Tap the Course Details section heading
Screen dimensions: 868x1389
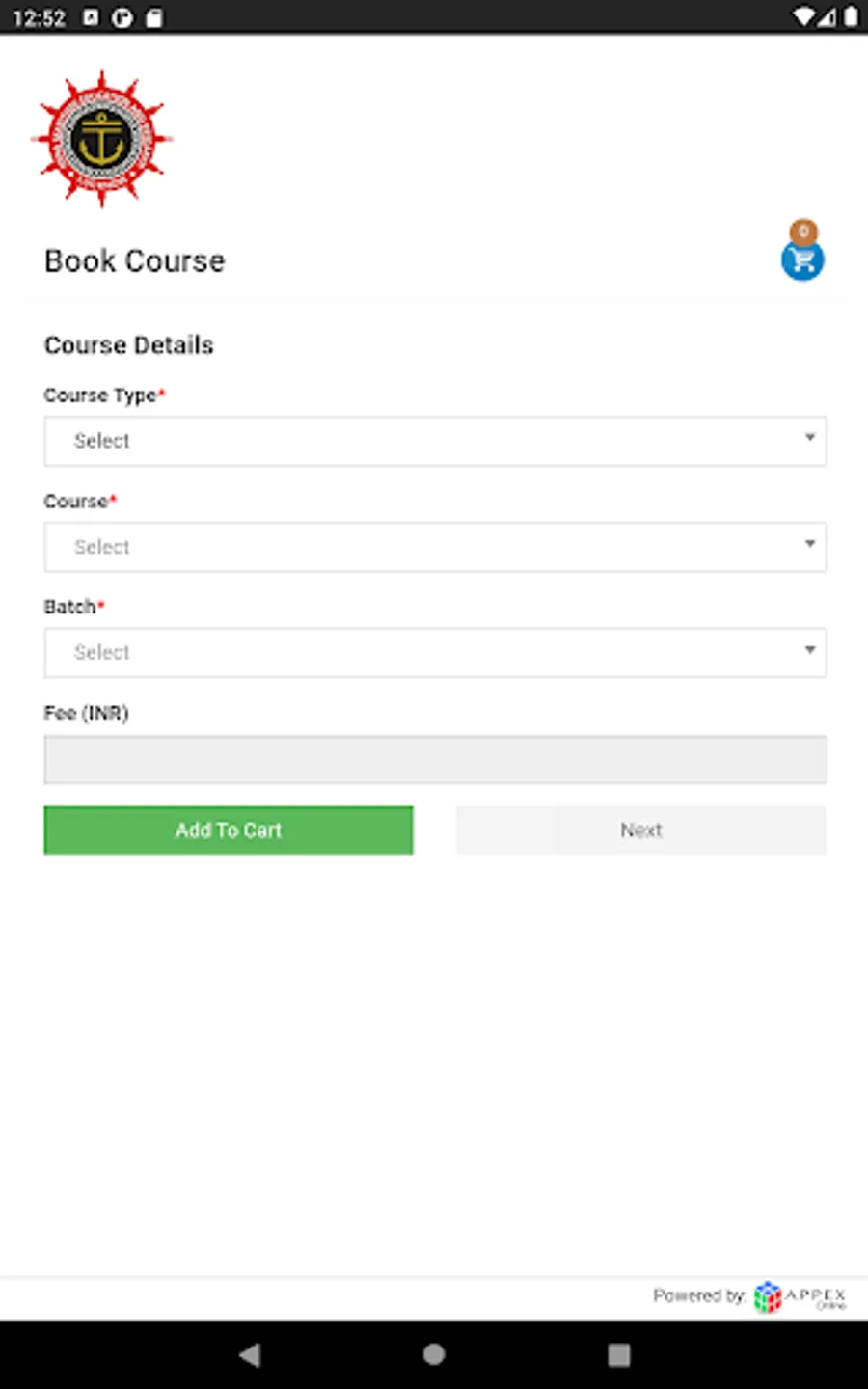128,345
